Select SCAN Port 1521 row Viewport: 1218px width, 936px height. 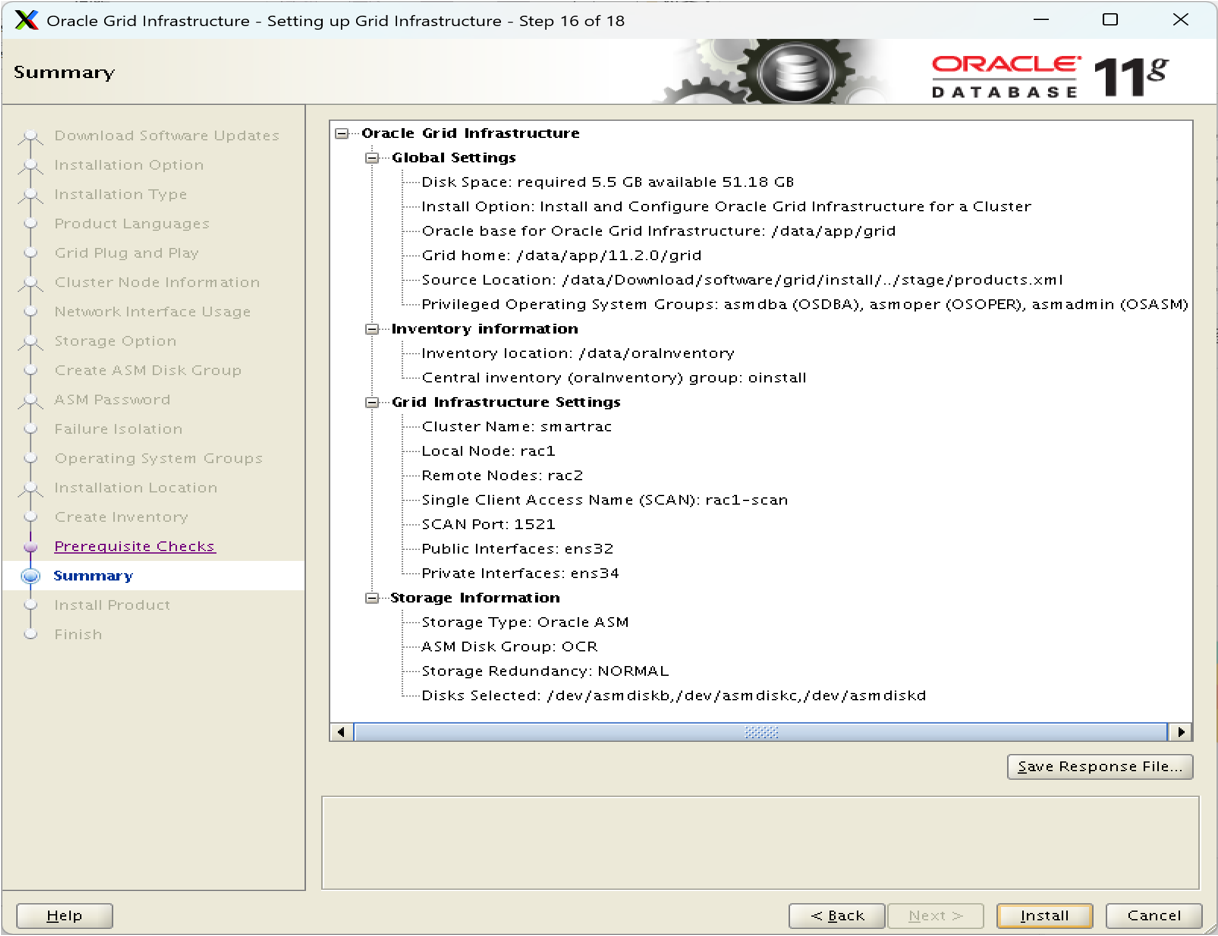[x=489, y=524]
